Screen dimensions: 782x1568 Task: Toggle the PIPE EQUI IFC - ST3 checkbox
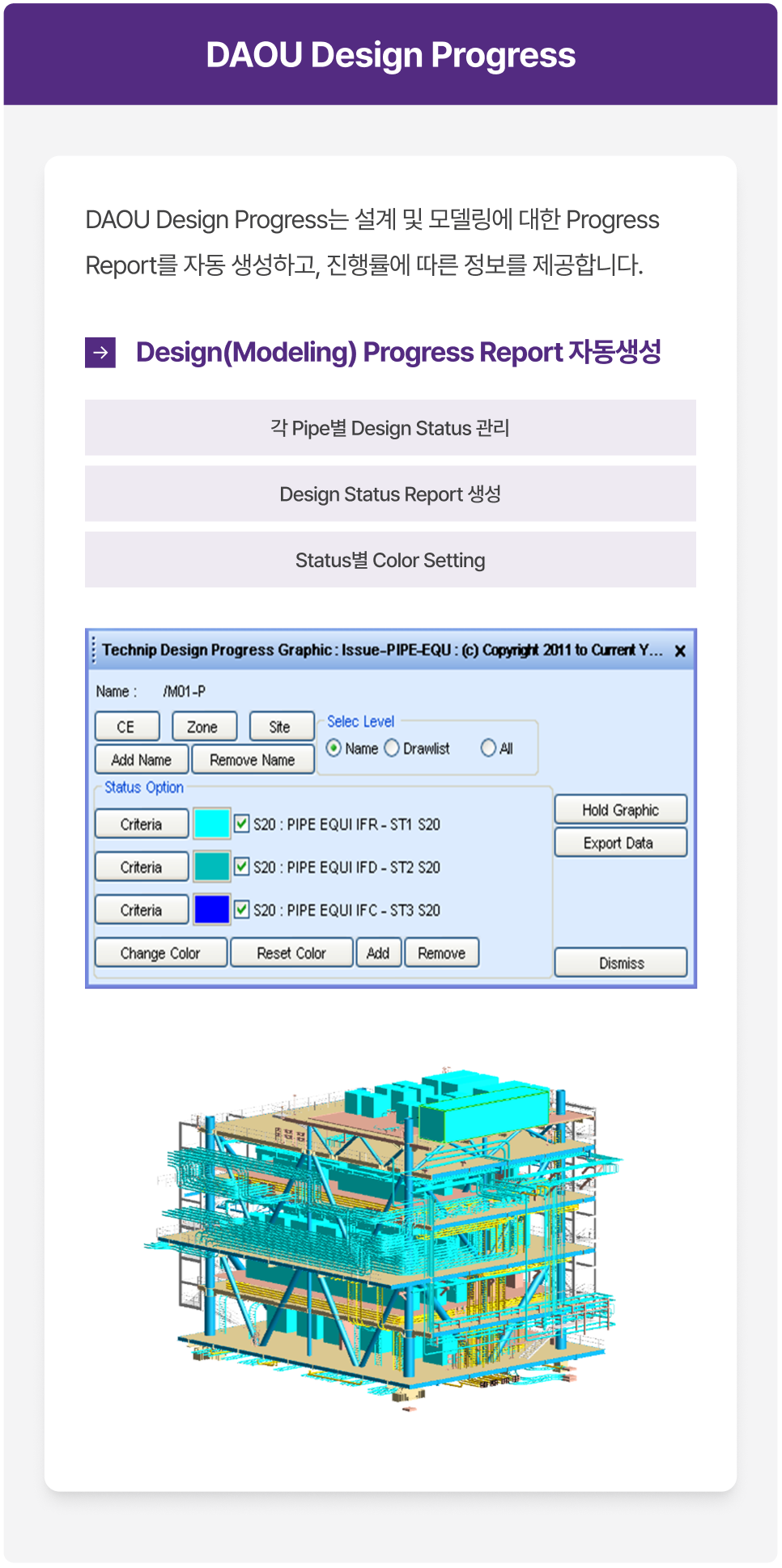coord(242,909)
